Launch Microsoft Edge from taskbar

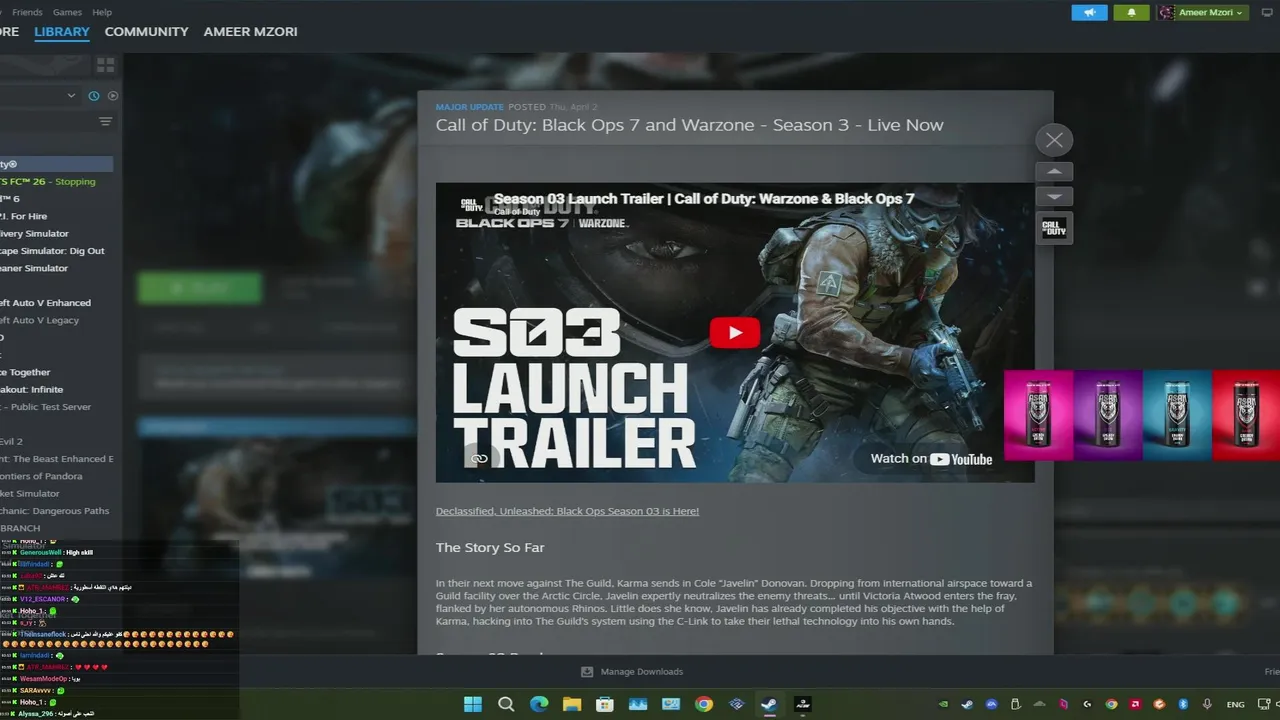pyautogui.click(x=539, y=704)
